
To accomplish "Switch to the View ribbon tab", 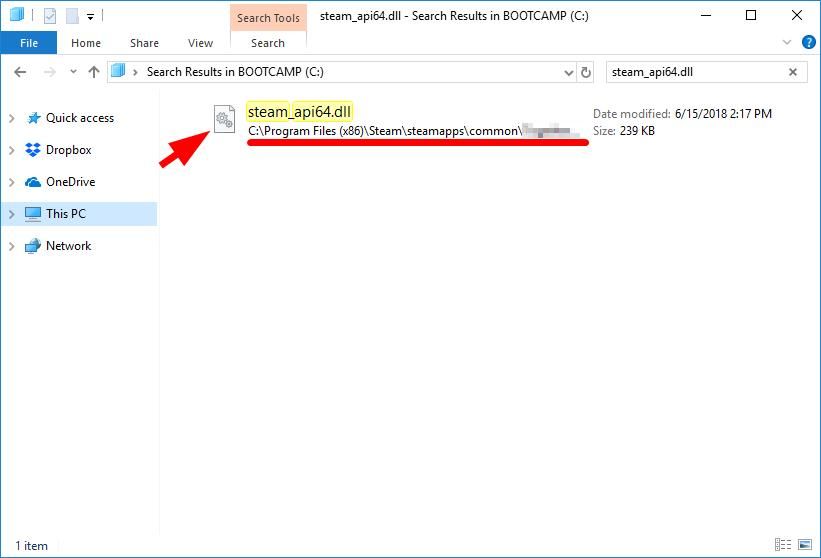I will click(200, 43).
